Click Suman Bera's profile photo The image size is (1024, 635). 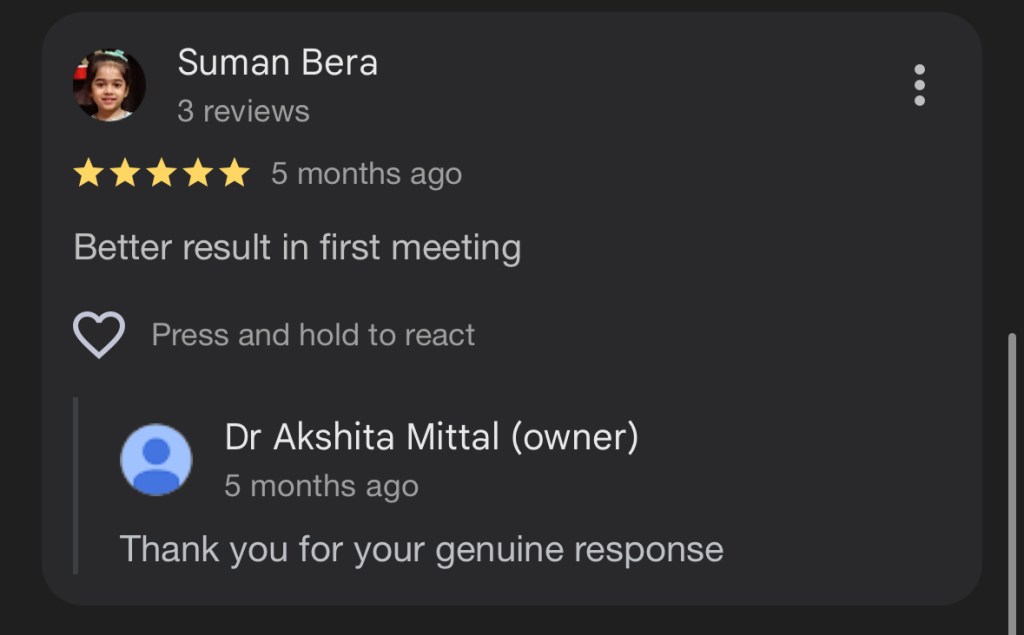[x=109, y=85]
